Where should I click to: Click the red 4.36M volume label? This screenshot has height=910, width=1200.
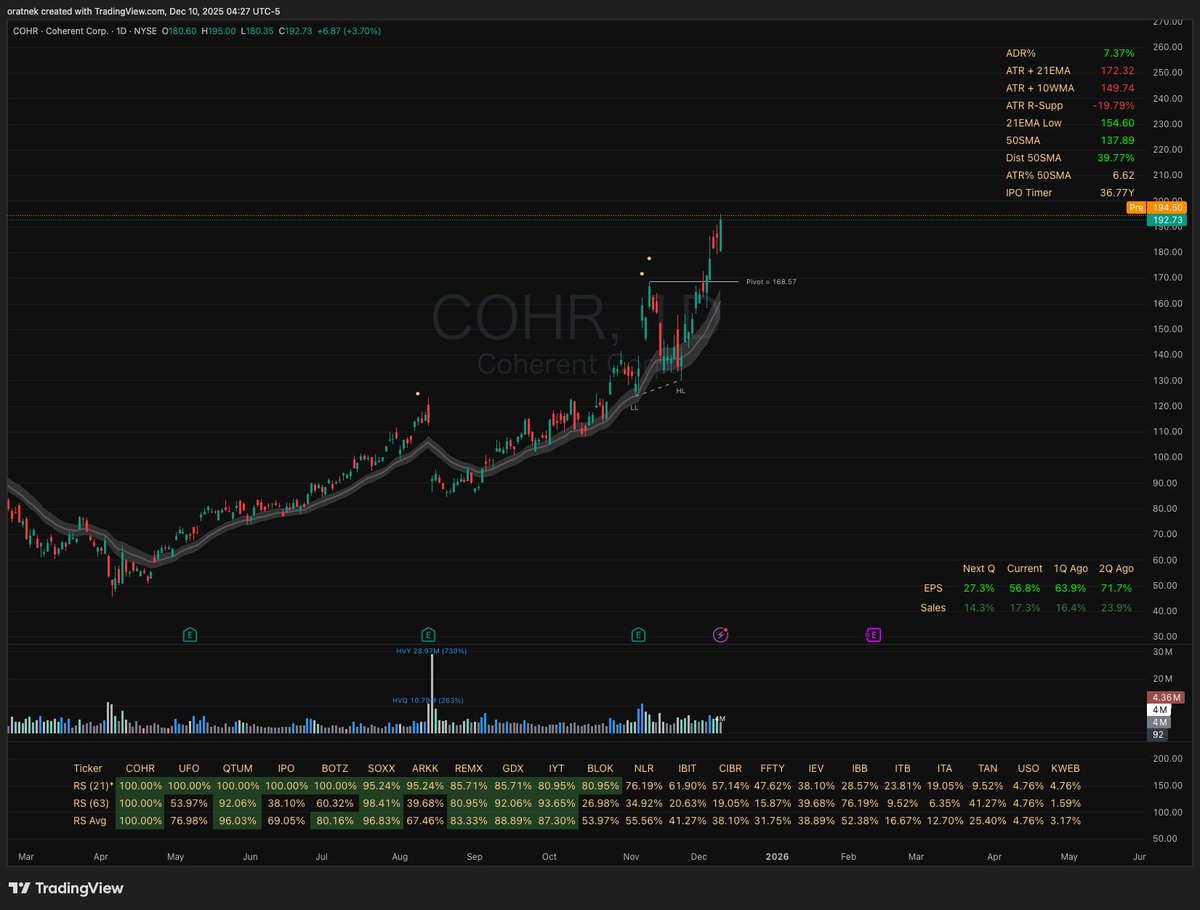pyautogui.click(x=1167, y=696)
